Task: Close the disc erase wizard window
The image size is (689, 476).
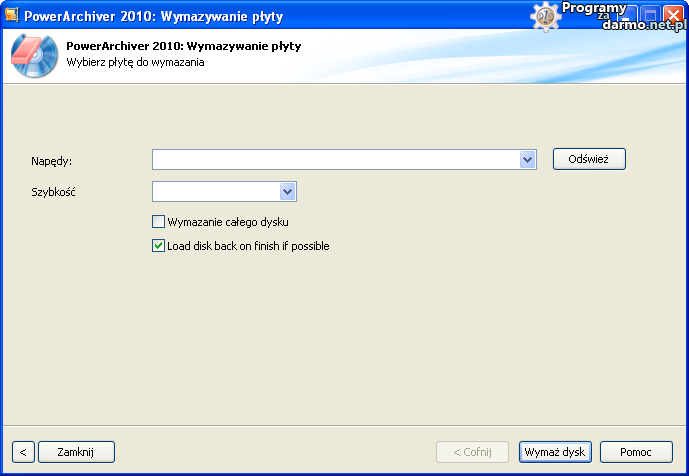Action: click(x=672, y=15)
